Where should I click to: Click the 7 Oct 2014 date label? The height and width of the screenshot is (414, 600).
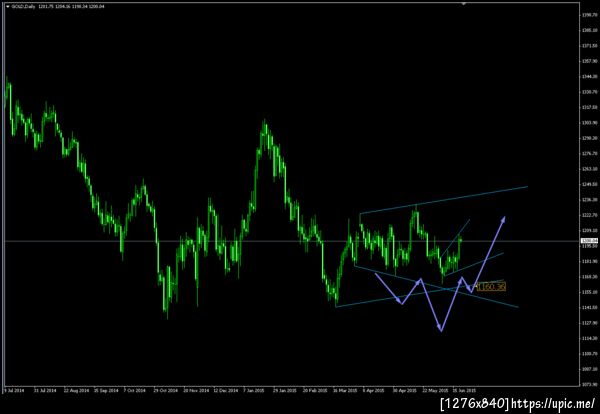click(x=135, y=391)
